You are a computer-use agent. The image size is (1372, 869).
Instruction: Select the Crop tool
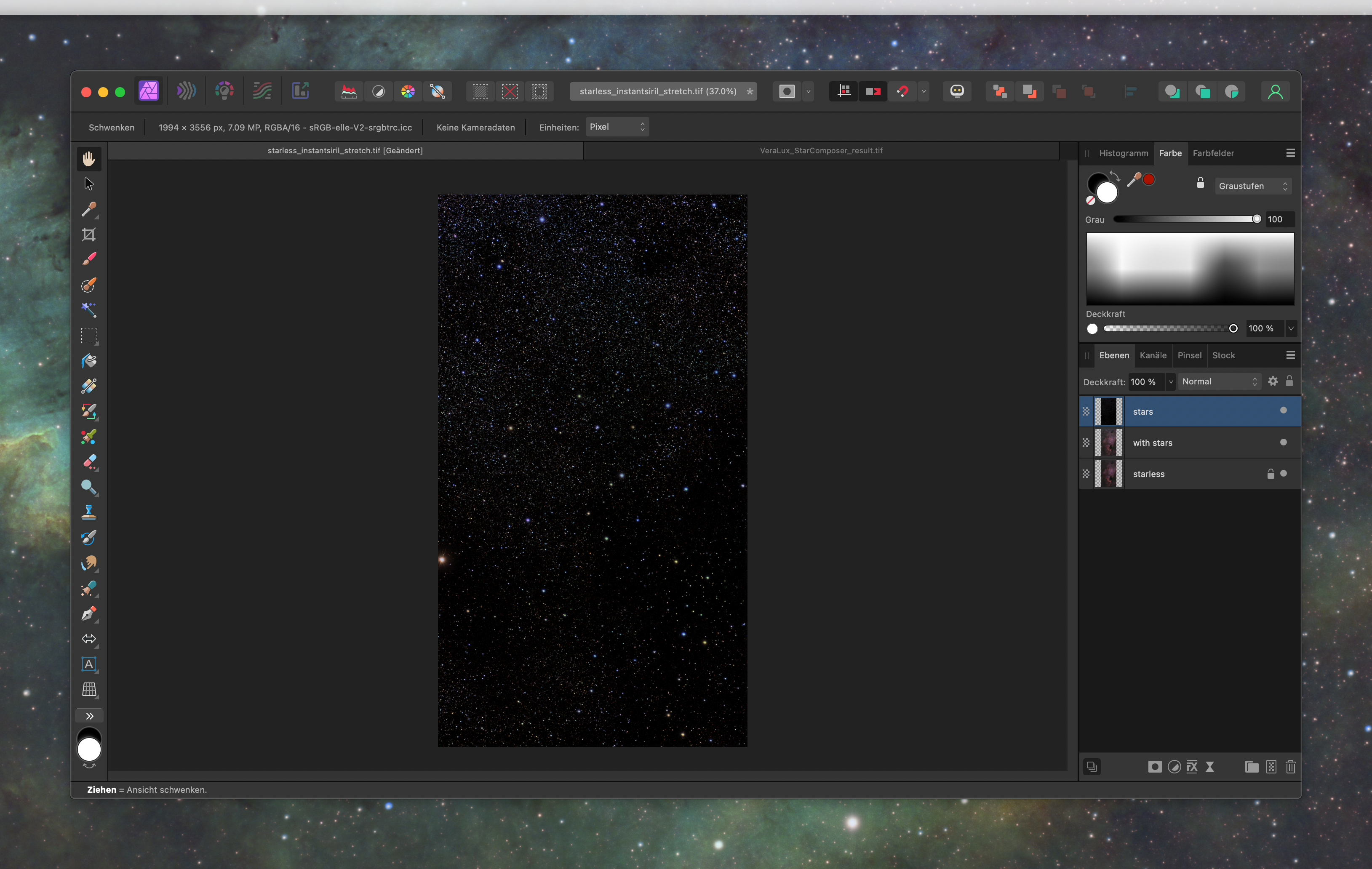[89, 235]
